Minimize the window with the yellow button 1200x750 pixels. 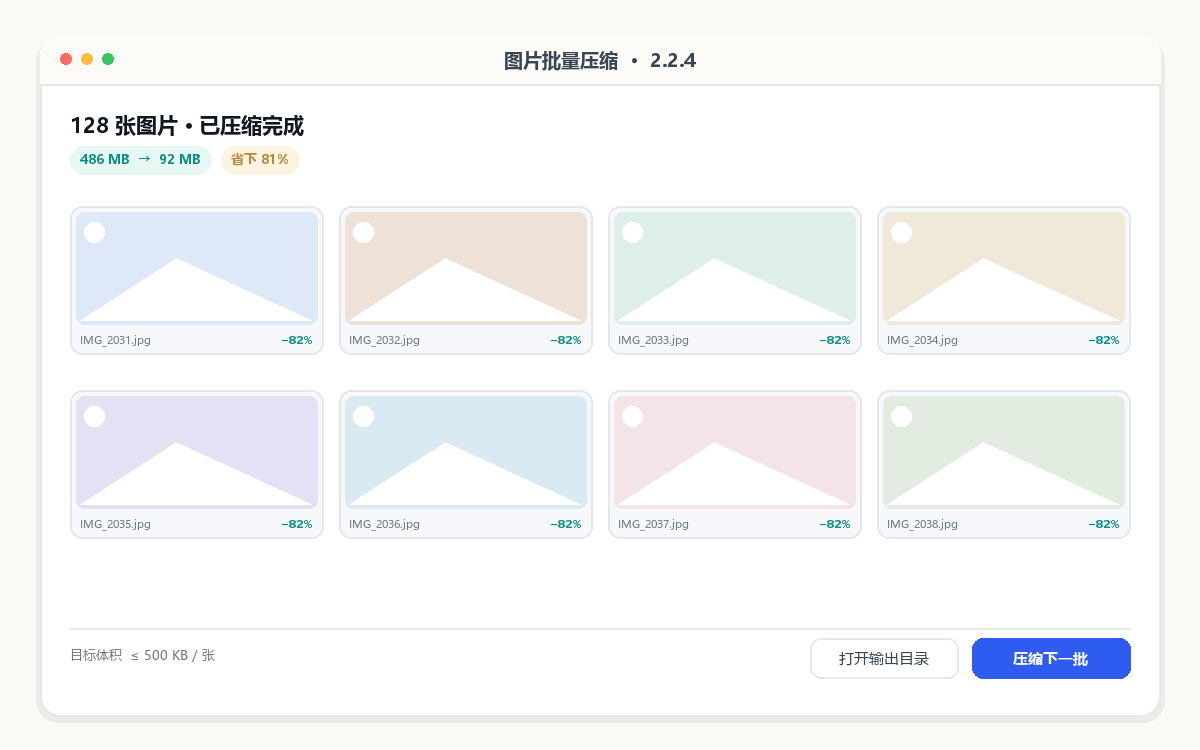coord(87,59)
